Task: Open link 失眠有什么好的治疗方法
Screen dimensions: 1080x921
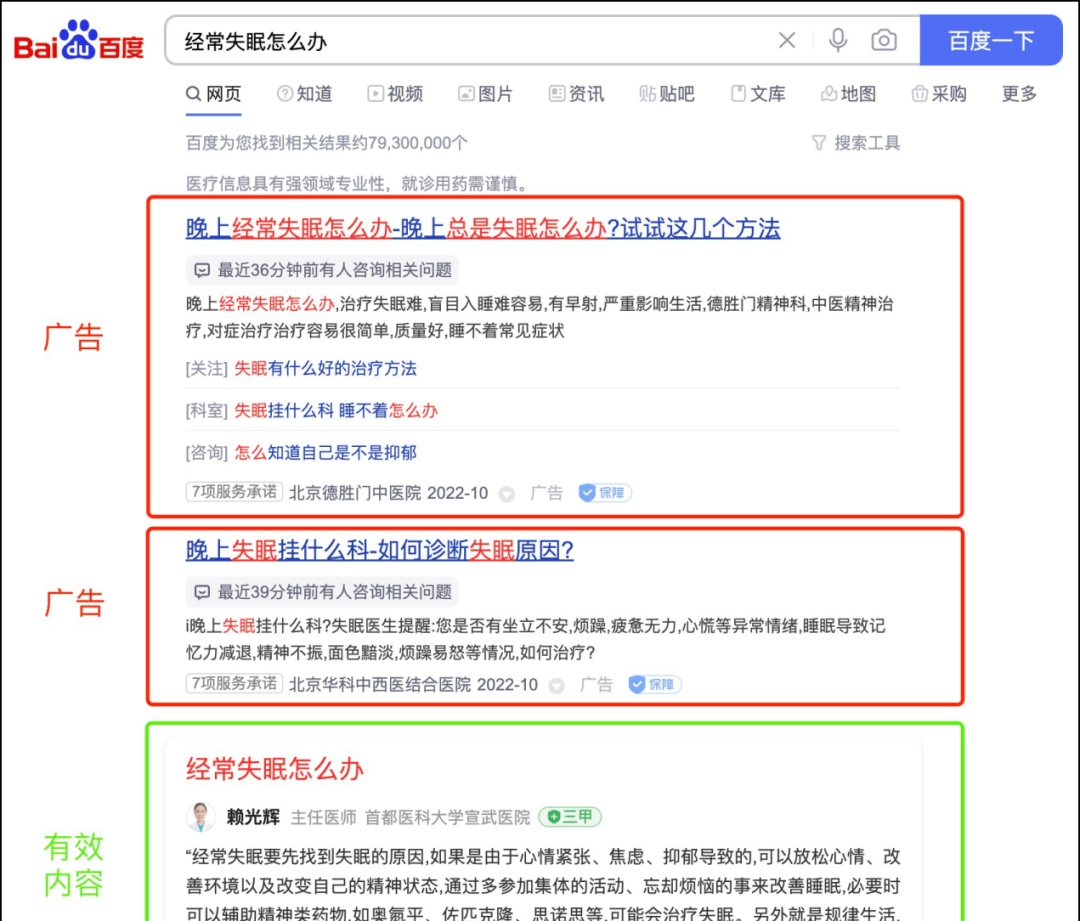Action: click(x=325, y=369)
